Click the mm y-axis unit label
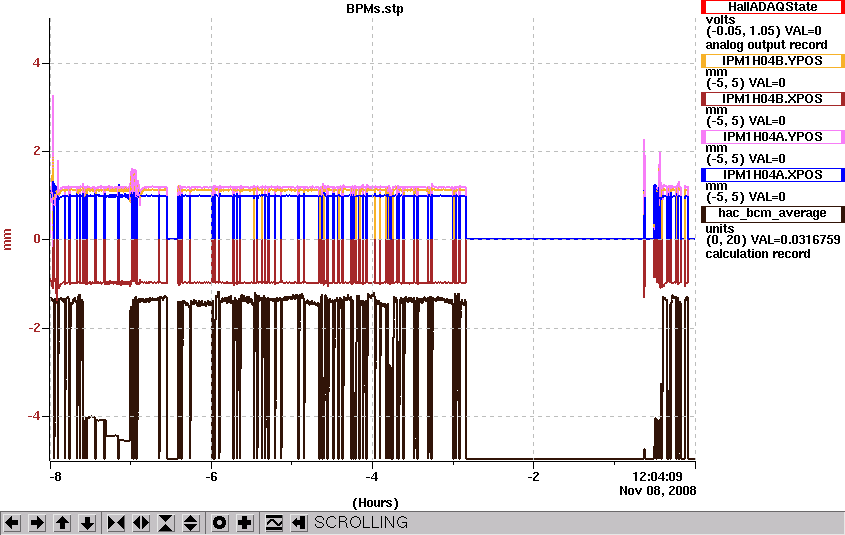The height and width of the screenshot is (535, 845). pyautogui.click(x=8, y=239)
